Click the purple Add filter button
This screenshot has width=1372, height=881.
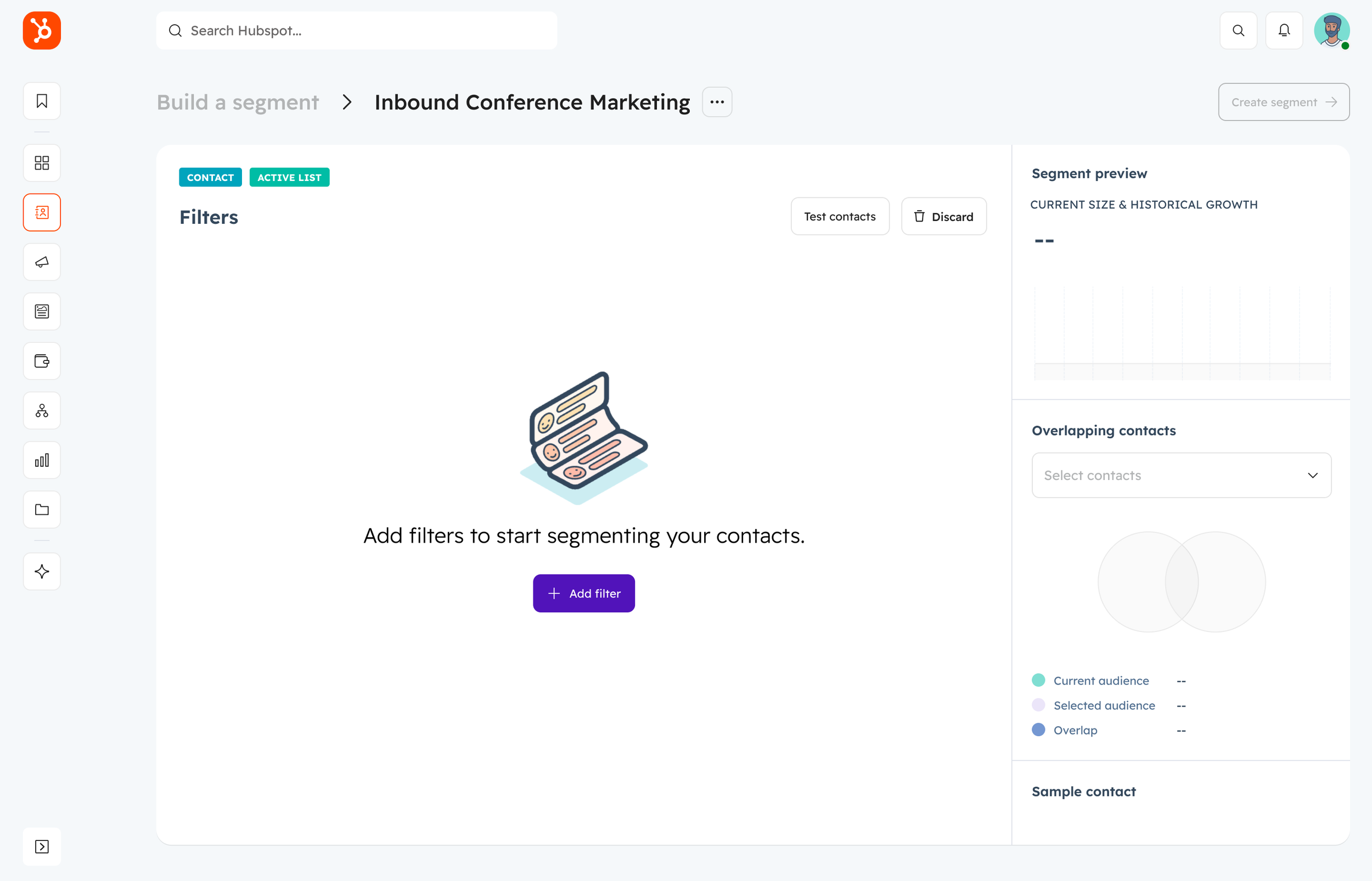pyautogui.click(x=583, y=593)
